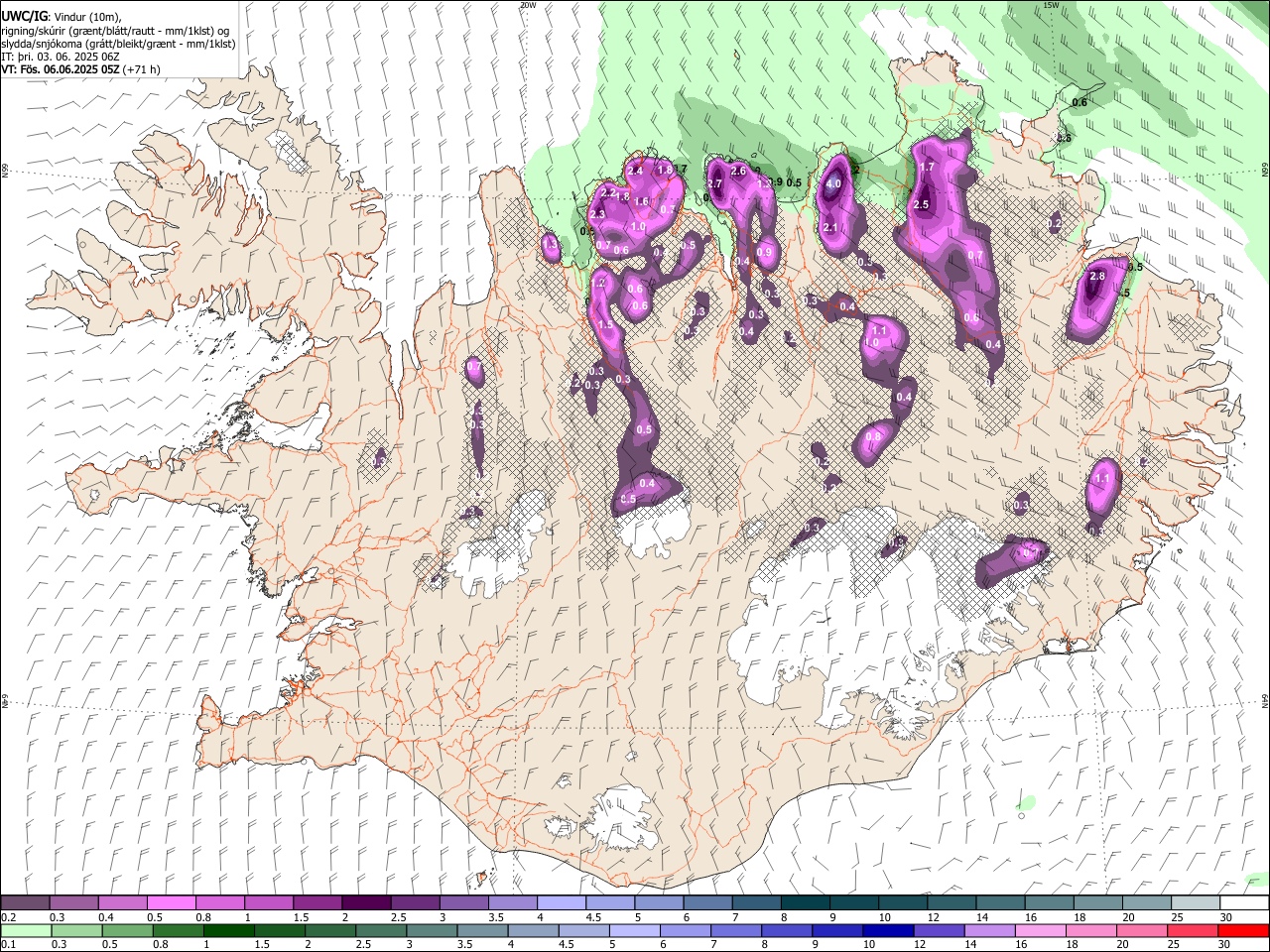Viewport: 1270px width, 952px height.
Task: Pick the 0.3 light green rain legend swatch
Action: coord(76,931)
